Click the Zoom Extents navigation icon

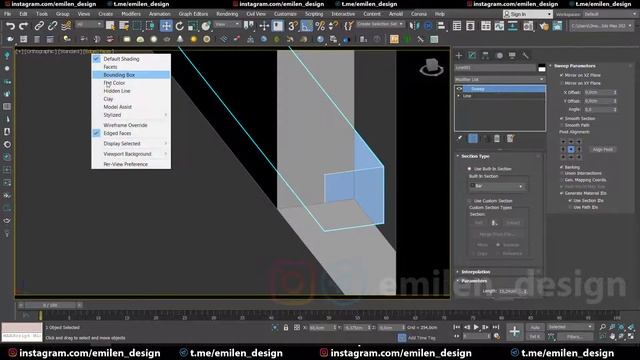pyautogui.click(x=621, y=327)
